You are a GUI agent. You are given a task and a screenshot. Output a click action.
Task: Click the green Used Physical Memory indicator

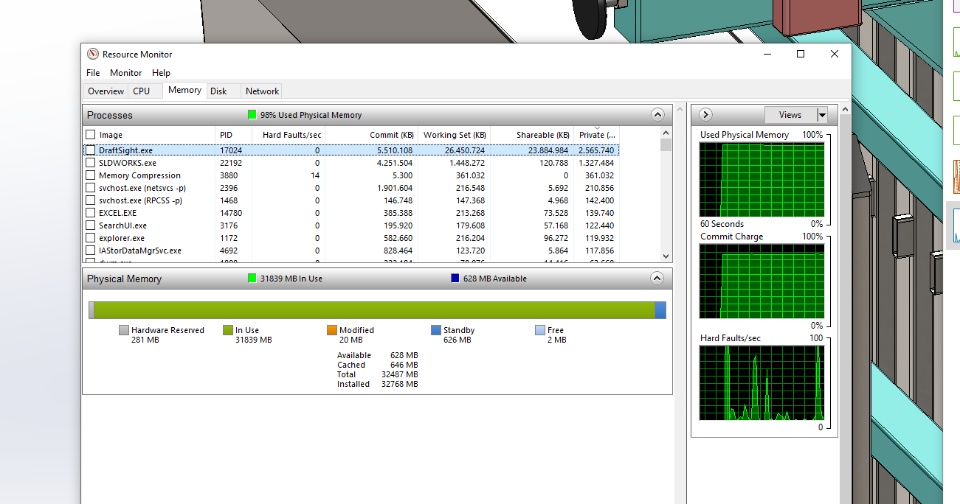[x=252, y=115]
